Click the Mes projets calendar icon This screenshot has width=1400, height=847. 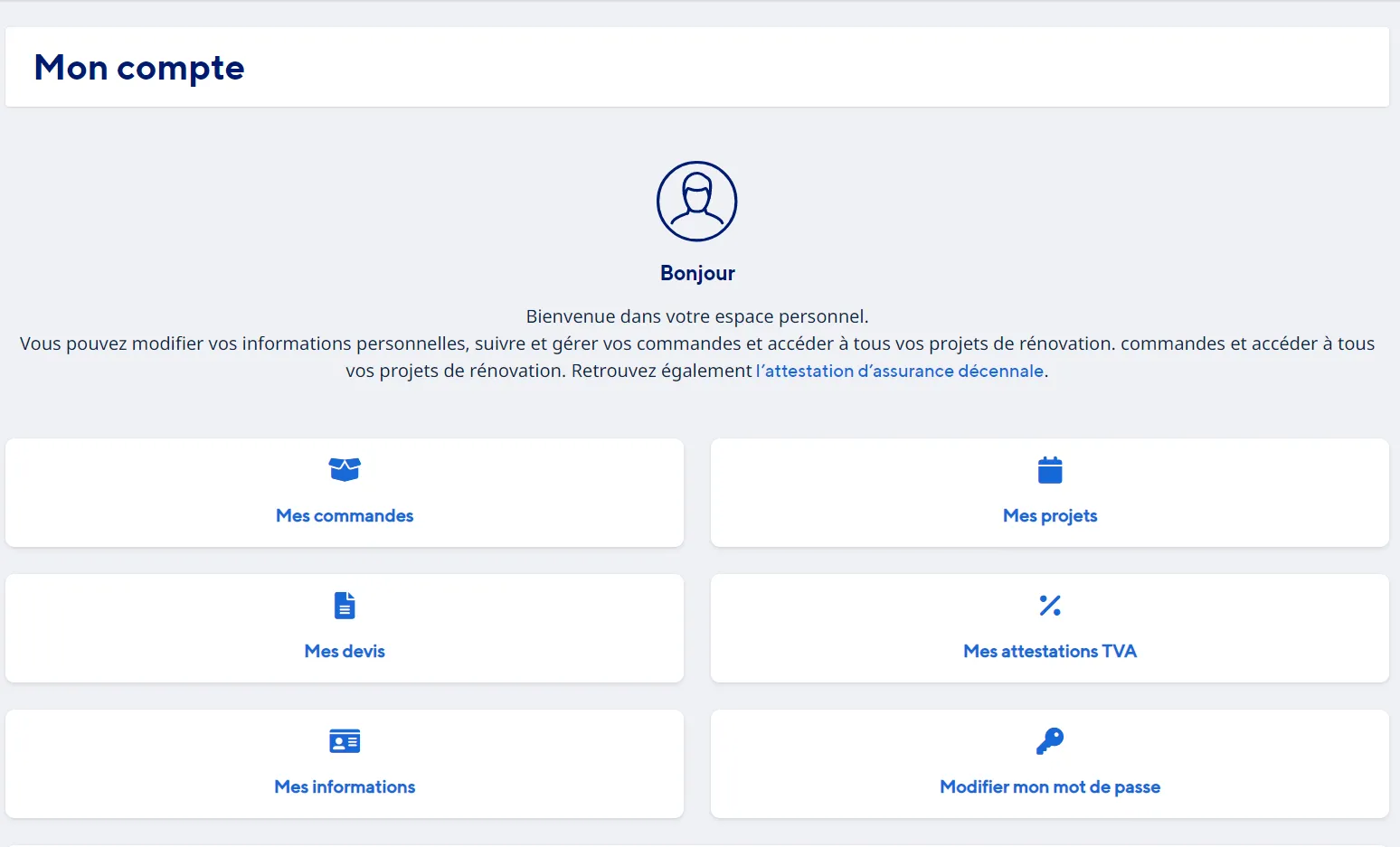(x=1049, y=469)
